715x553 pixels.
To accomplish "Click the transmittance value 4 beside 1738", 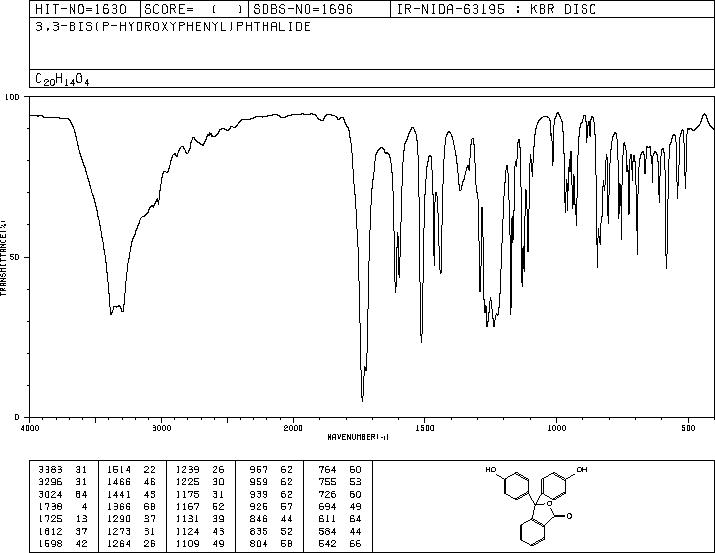I will coord(84,506).
